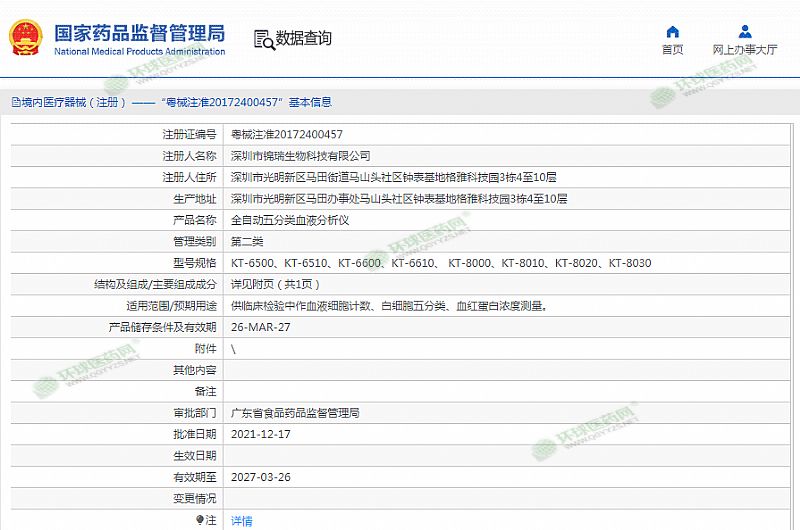Click registrant name 深圳市锦瑞生物科技有限公司
The image size is (800, 530).
pyautogui.click(x=300, y=156)
